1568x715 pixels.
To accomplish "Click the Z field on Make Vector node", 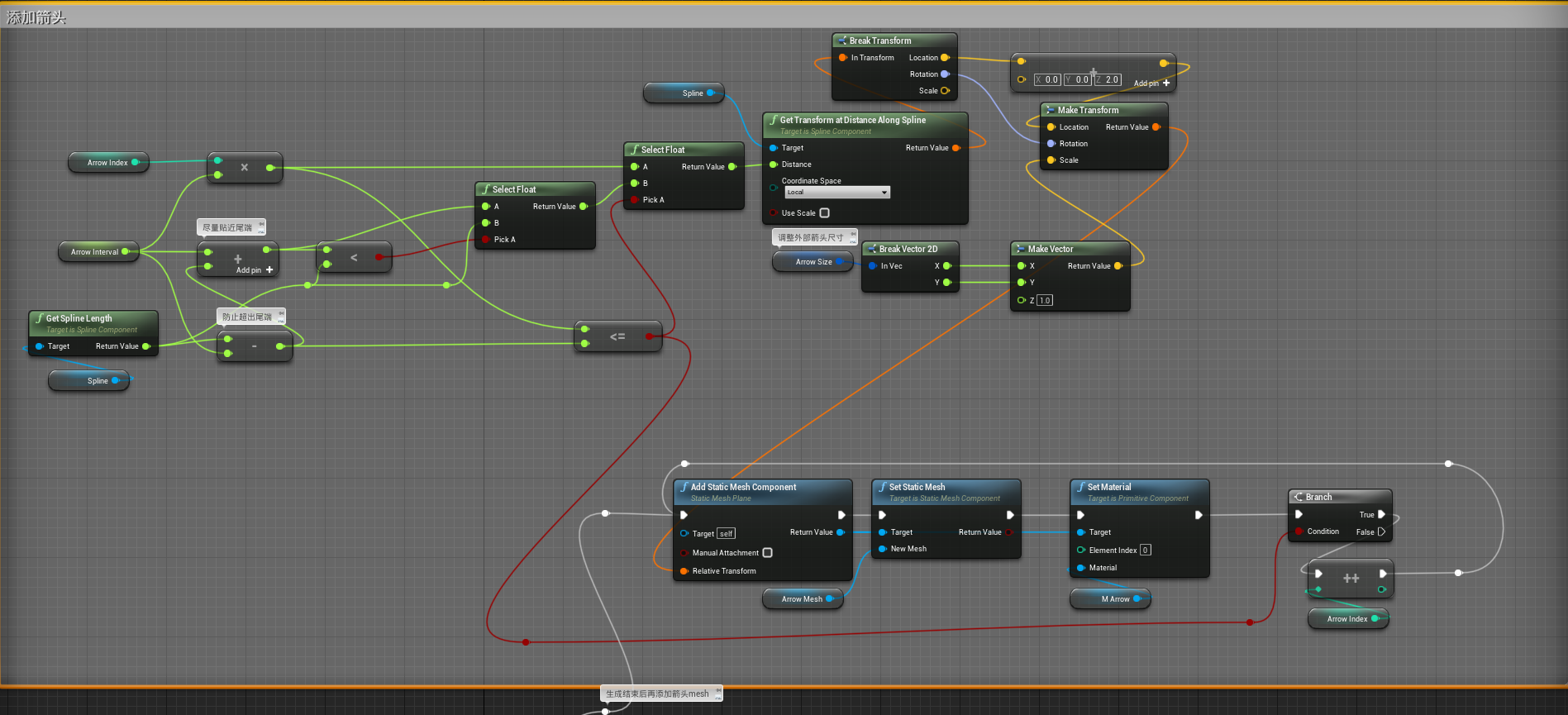I will tap(1045, 300).
